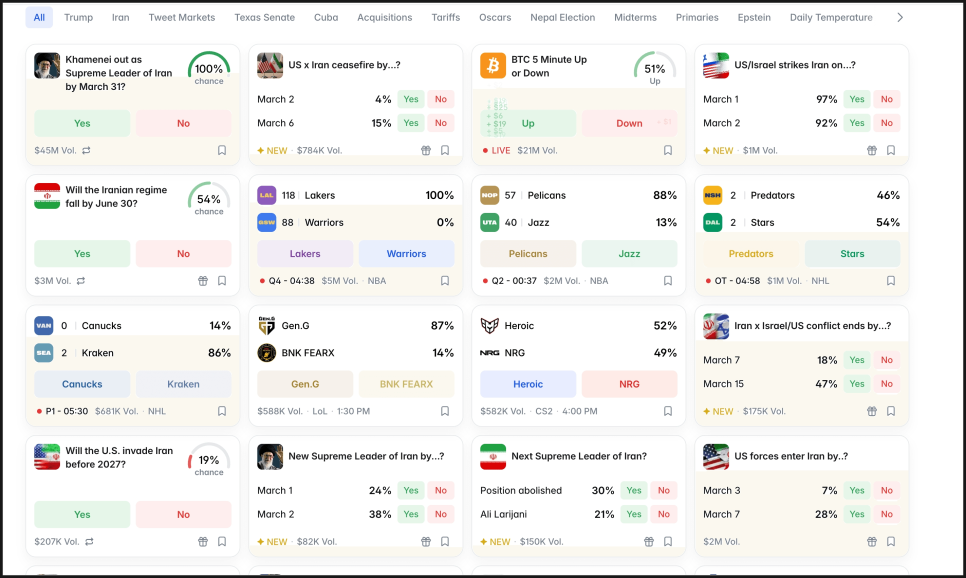Viewport: 966px width, 578px height.
Task: Click gift icon on Iran x Israel/US conflict card
Action: coord(872,411)
